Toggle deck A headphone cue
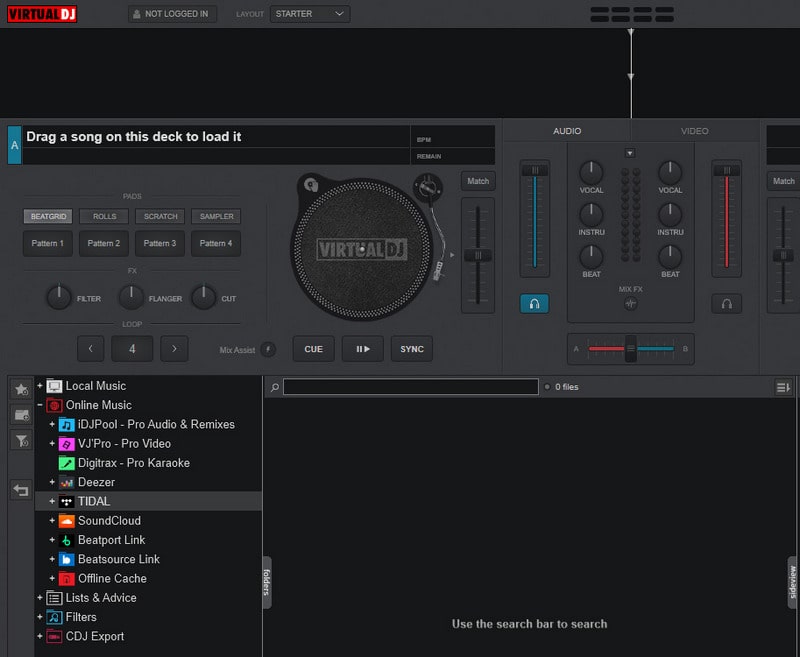The width and height of the screenshot is (800, 657). pos(534,304)
